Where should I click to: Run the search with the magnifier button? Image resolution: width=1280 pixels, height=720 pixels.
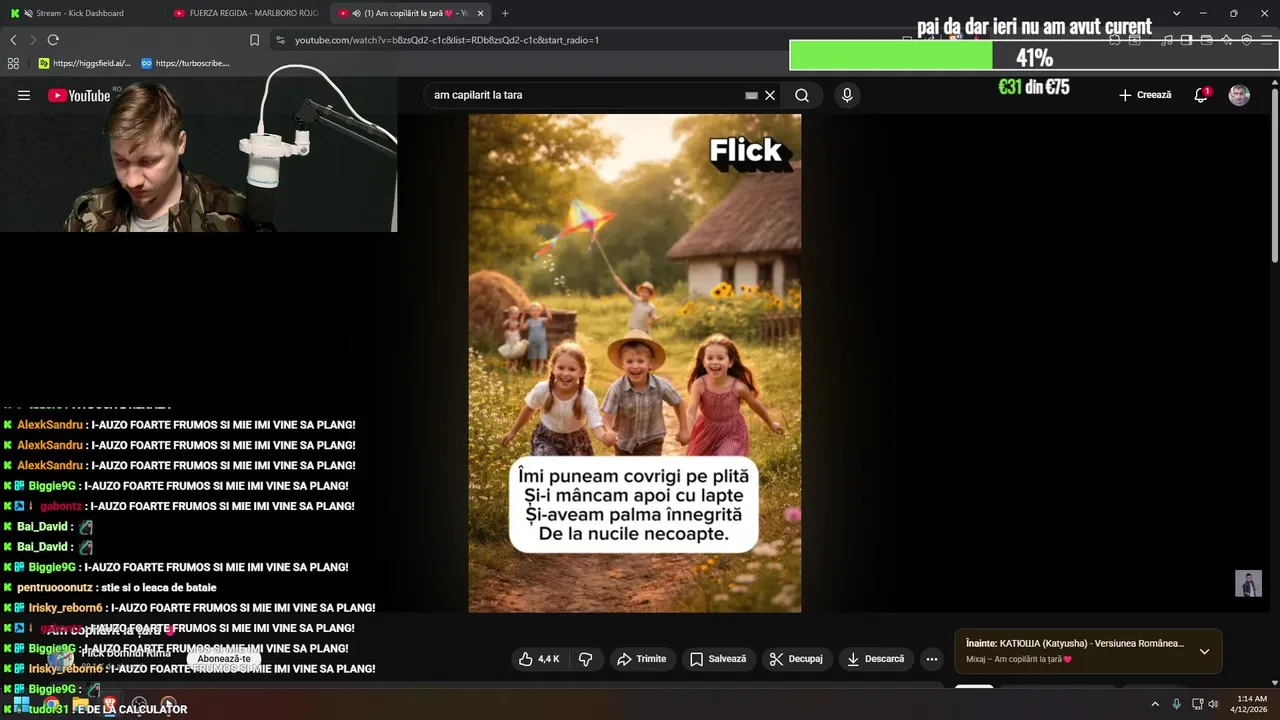tap(802, 95)
